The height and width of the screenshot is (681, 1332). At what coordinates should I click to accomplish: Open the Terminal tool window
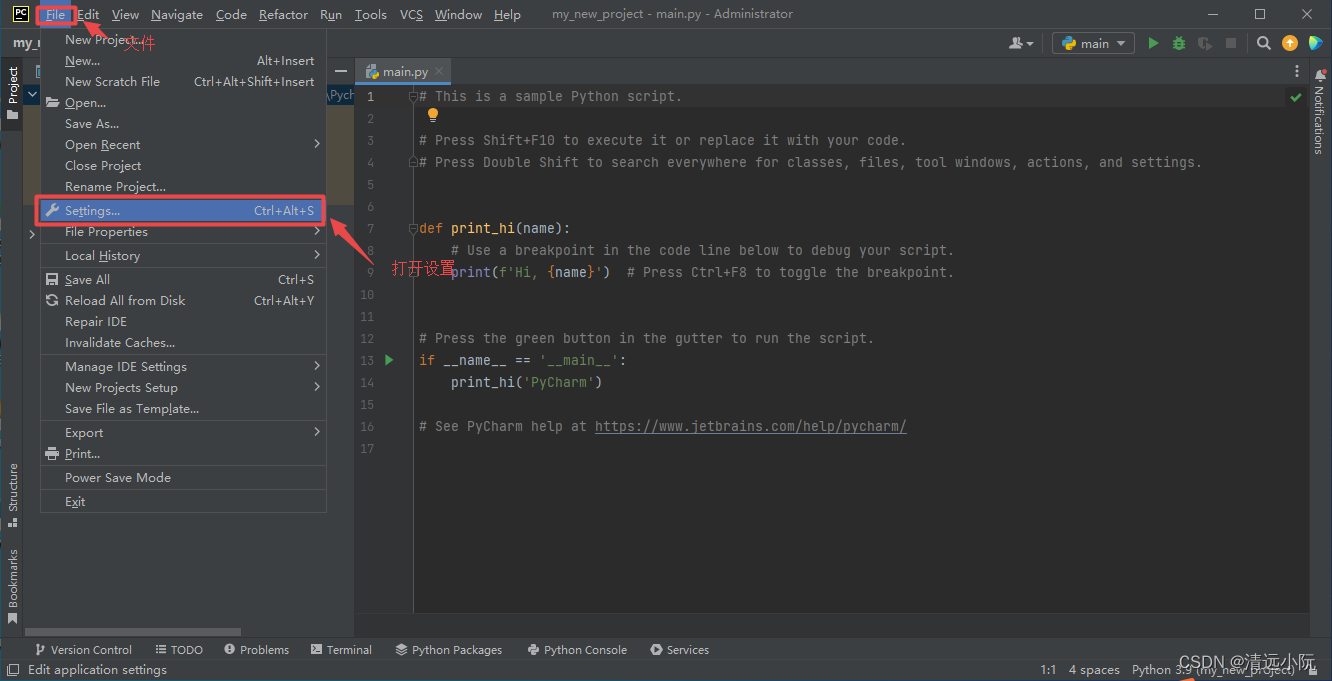tap(341, 650)
